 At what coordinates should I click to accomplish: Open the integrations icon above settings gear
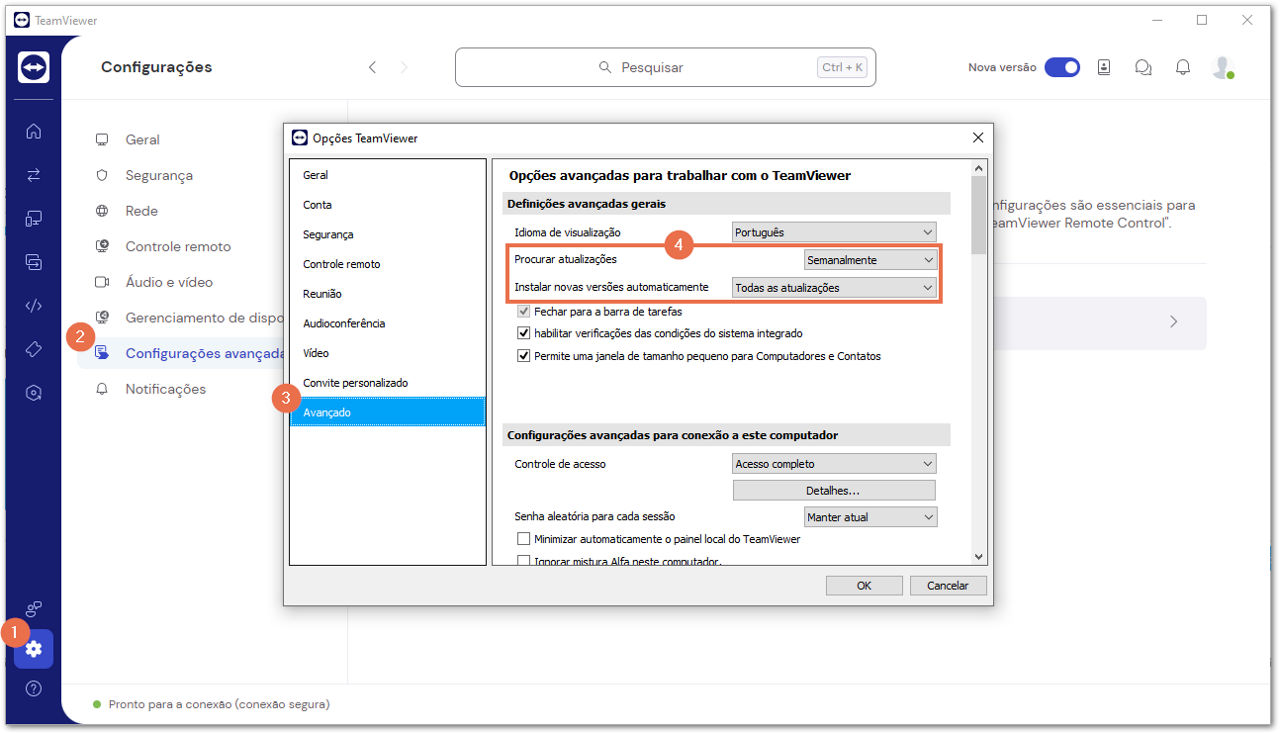click(33, 608)
